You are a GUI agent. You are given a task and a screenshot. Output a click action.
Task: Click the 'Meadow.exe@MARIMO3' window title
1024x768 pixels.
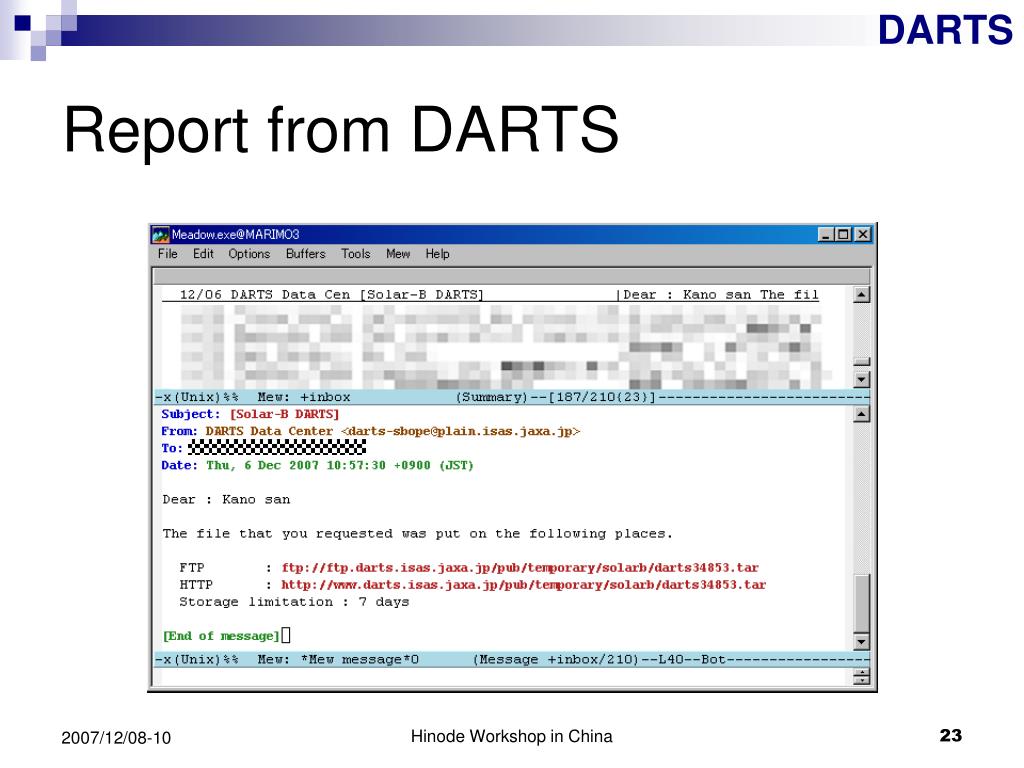click(x=235, y=234)
